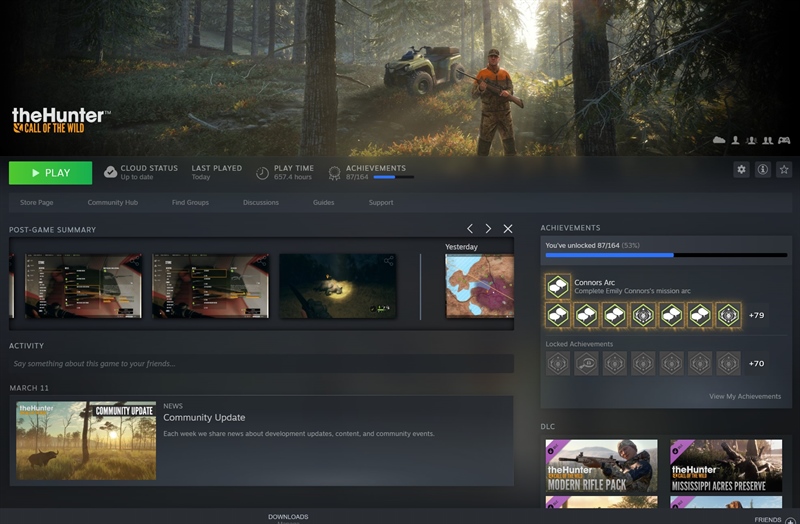The height and width of the screenshot is (524, 800).
Task: Go to next post-game summary item
Action: [x=488, y=229]
